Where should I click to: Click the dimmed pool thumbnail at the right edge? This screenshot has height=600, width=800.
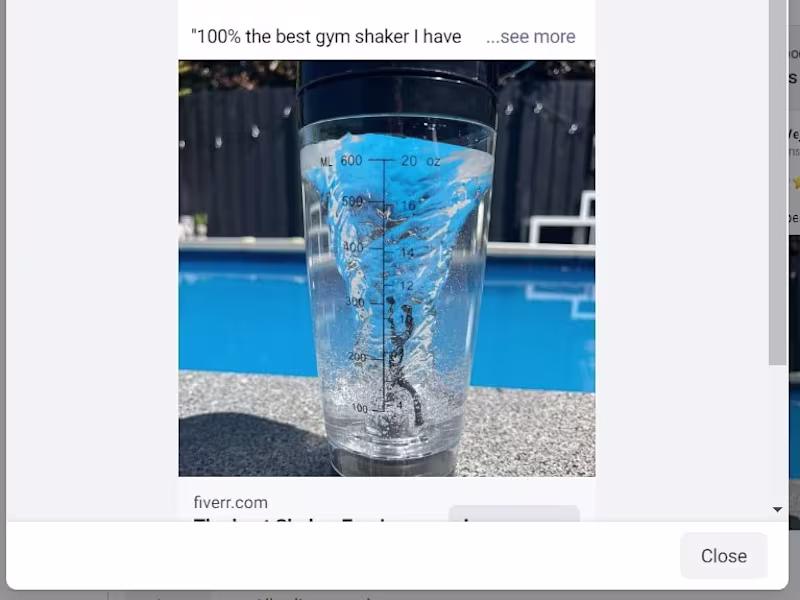click(x=794, y=383)
